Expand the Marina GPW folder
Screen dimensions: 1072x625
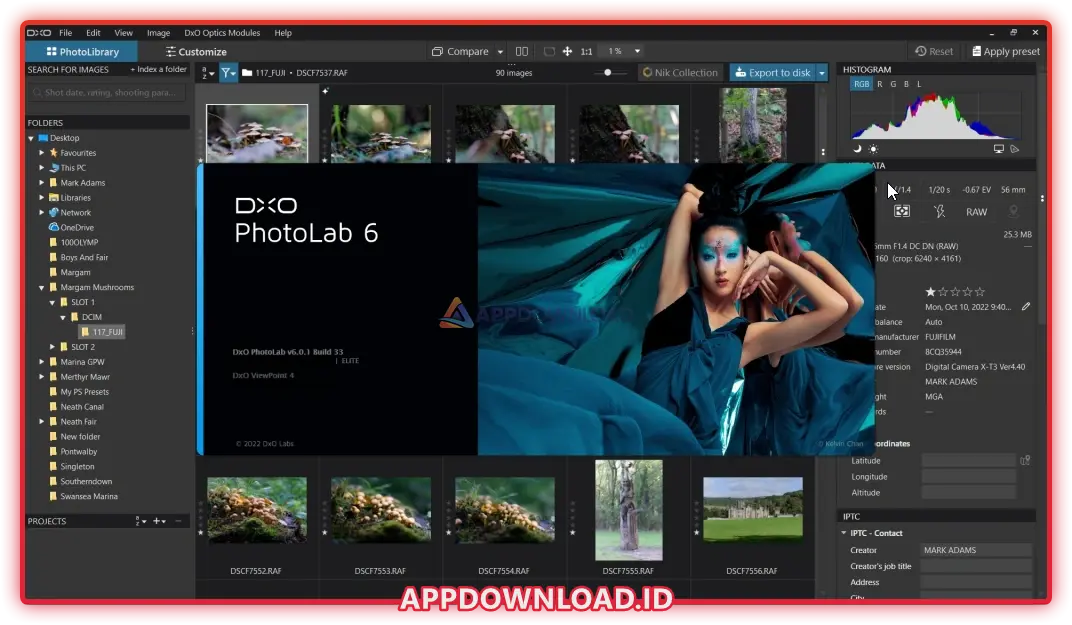(42, 362)
